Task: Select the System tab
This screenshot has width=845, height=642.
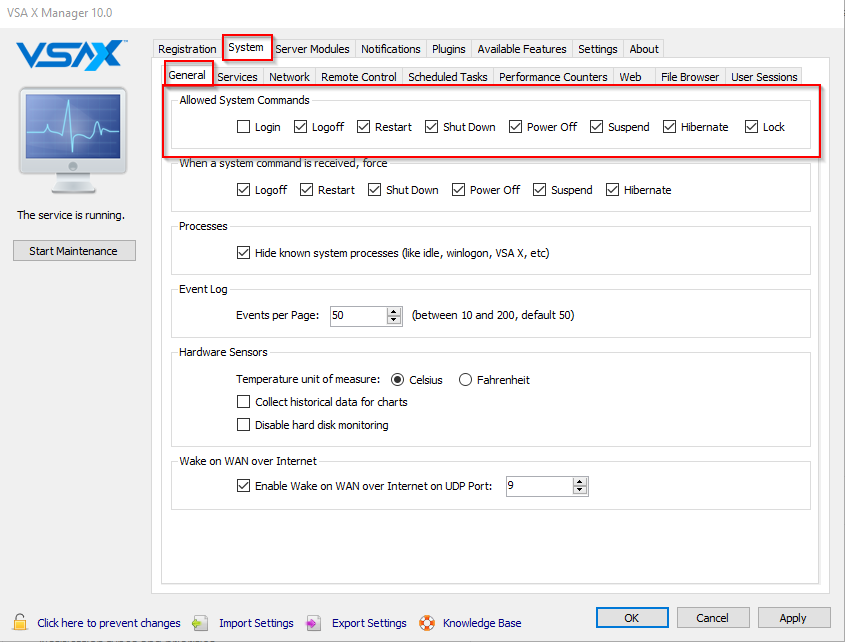Action: pos(246,47)
